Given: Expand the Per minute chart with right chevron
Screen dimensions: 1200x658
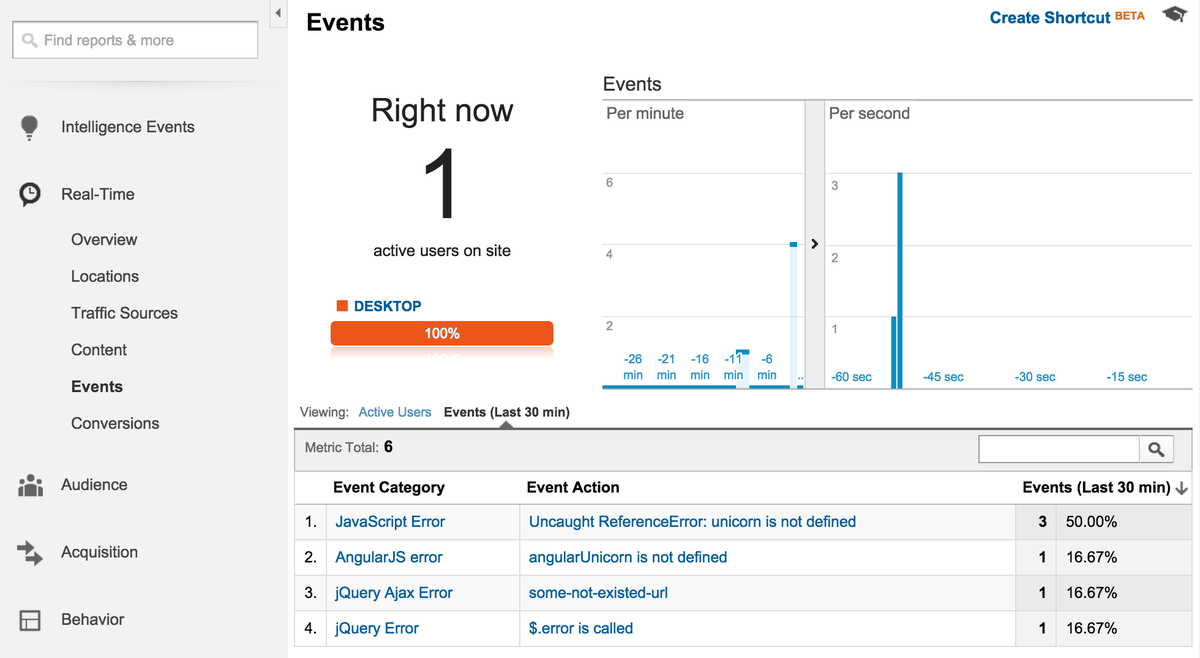Looking at the screenshot, I should pyautogui.click(x=814, y=243).
